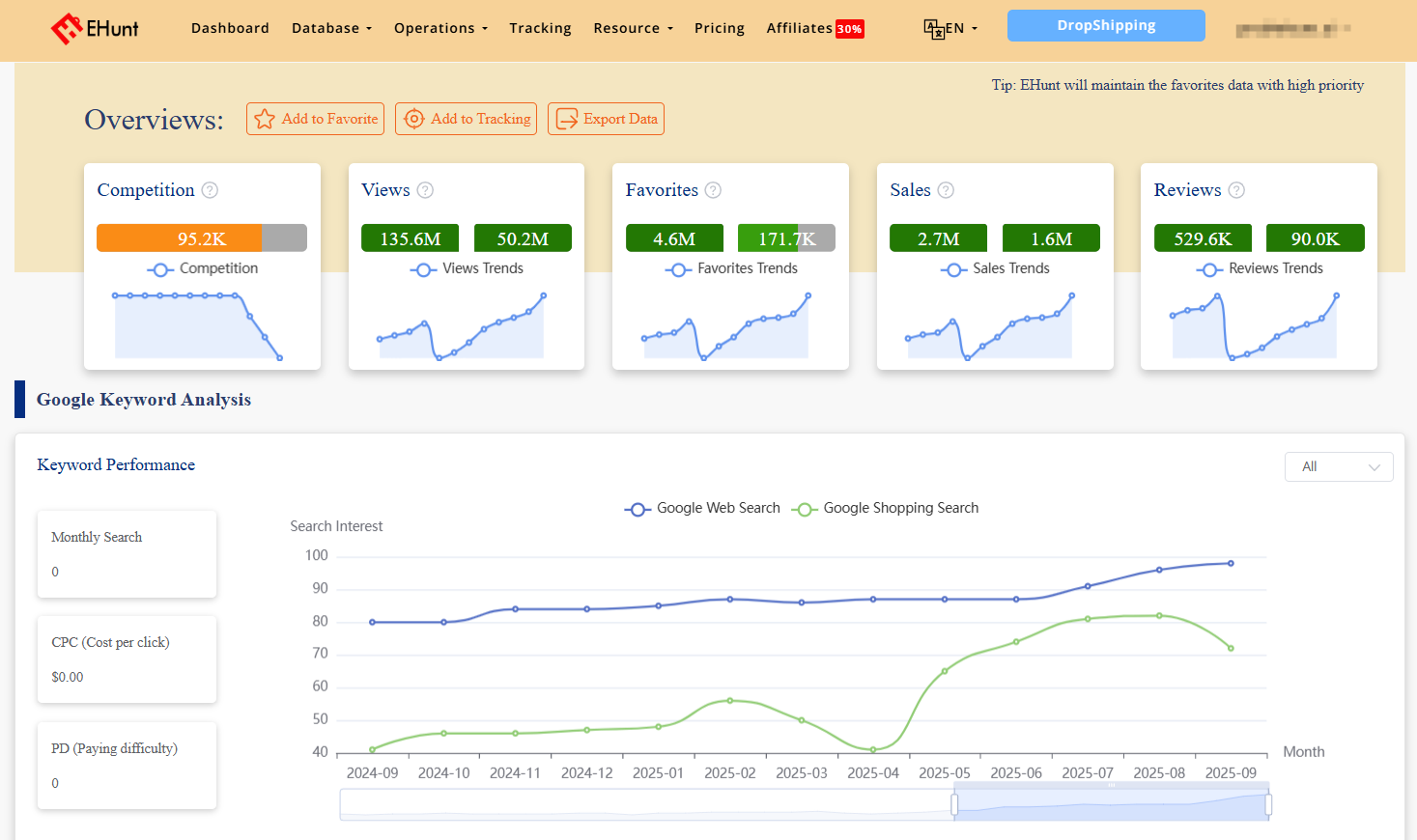Screen dimensions: 1417x840
Task: Click the translate icon next to EN
Action: point(932,29)
